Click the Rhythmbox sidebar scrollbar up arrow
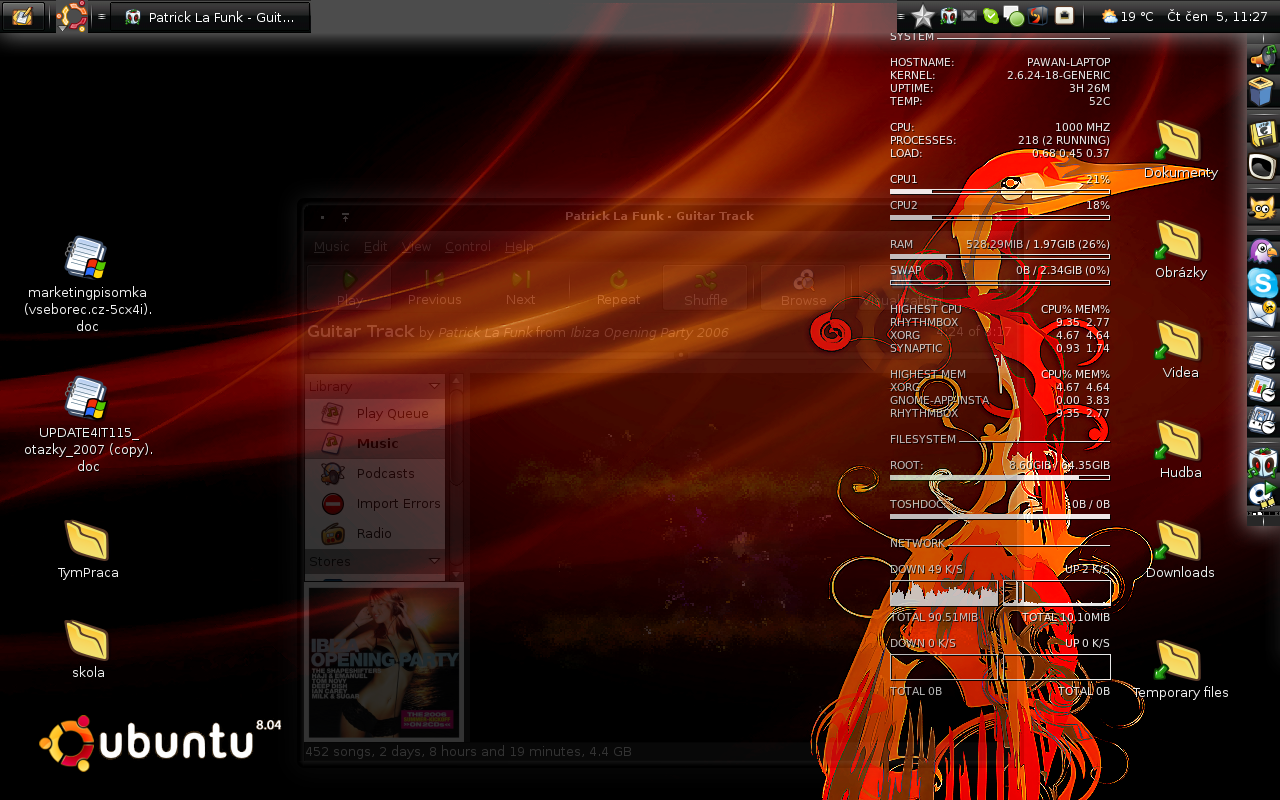Screen dimensions: 1280x800 coord(457,381)
